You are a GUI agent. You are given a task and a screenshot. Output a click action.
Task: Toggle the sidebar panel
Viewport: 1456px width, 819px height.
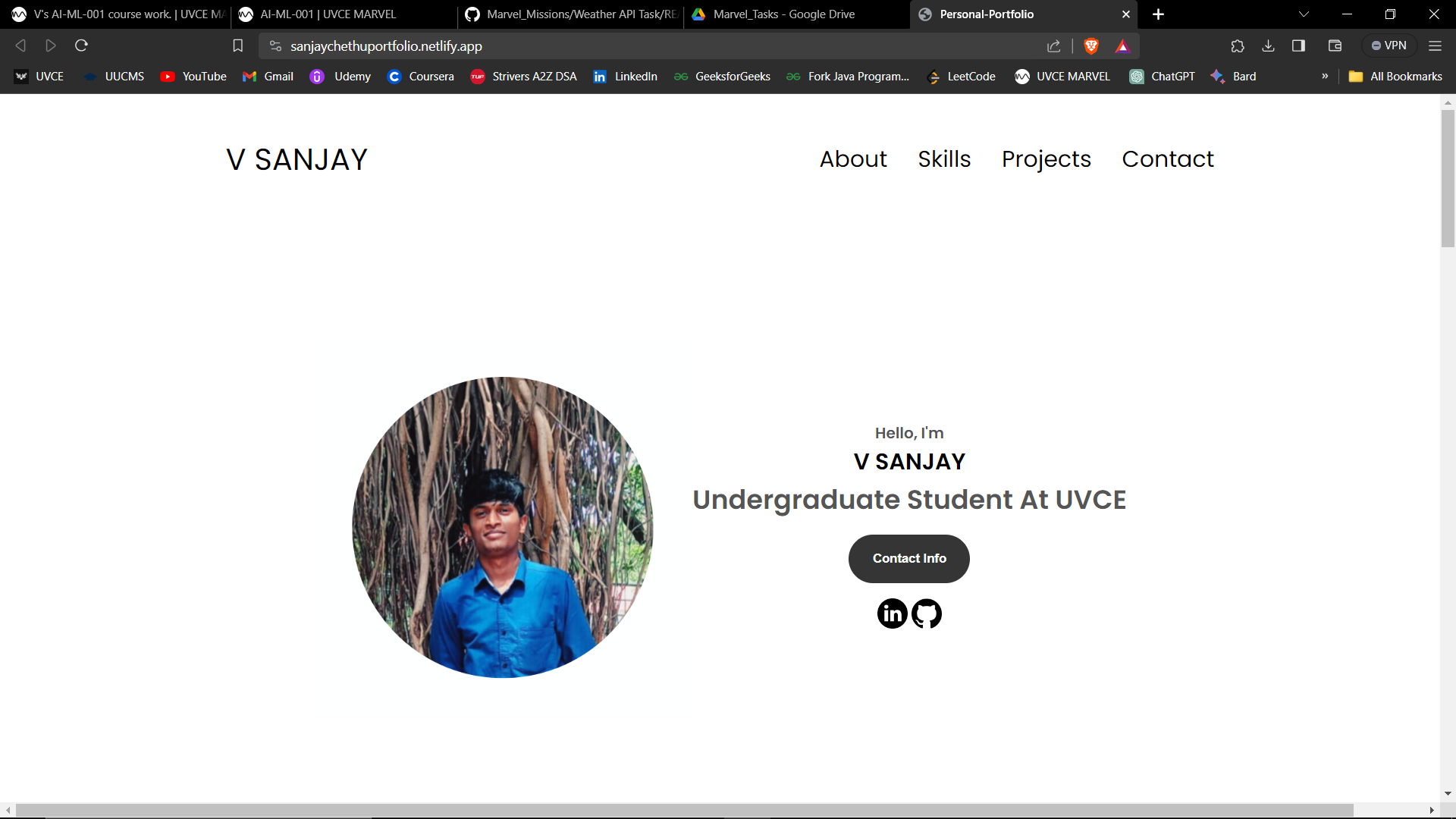[1298, 46]
